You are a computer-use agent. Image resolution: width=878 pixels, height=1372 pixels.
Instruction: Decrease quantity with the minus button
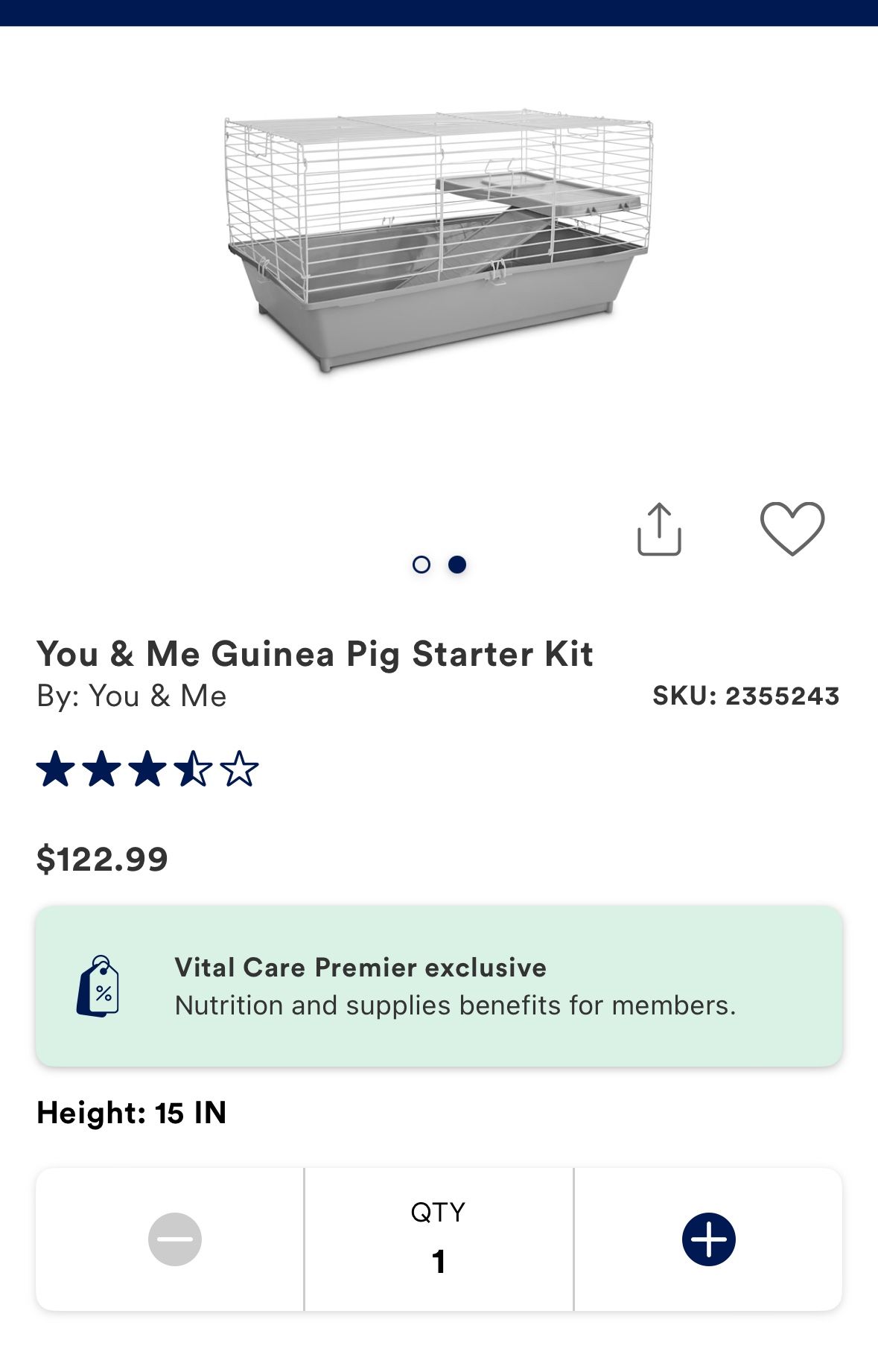pyautogui.click(x=175, y=1239)
